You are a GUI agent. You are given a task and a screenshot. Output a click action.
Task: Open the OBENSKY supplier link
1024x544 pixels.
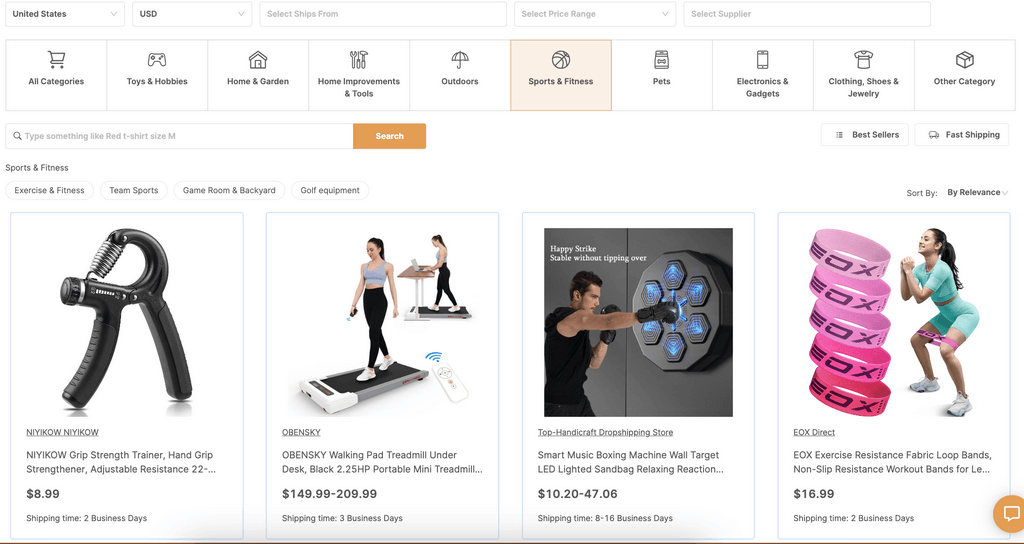[x=301, y=432]
